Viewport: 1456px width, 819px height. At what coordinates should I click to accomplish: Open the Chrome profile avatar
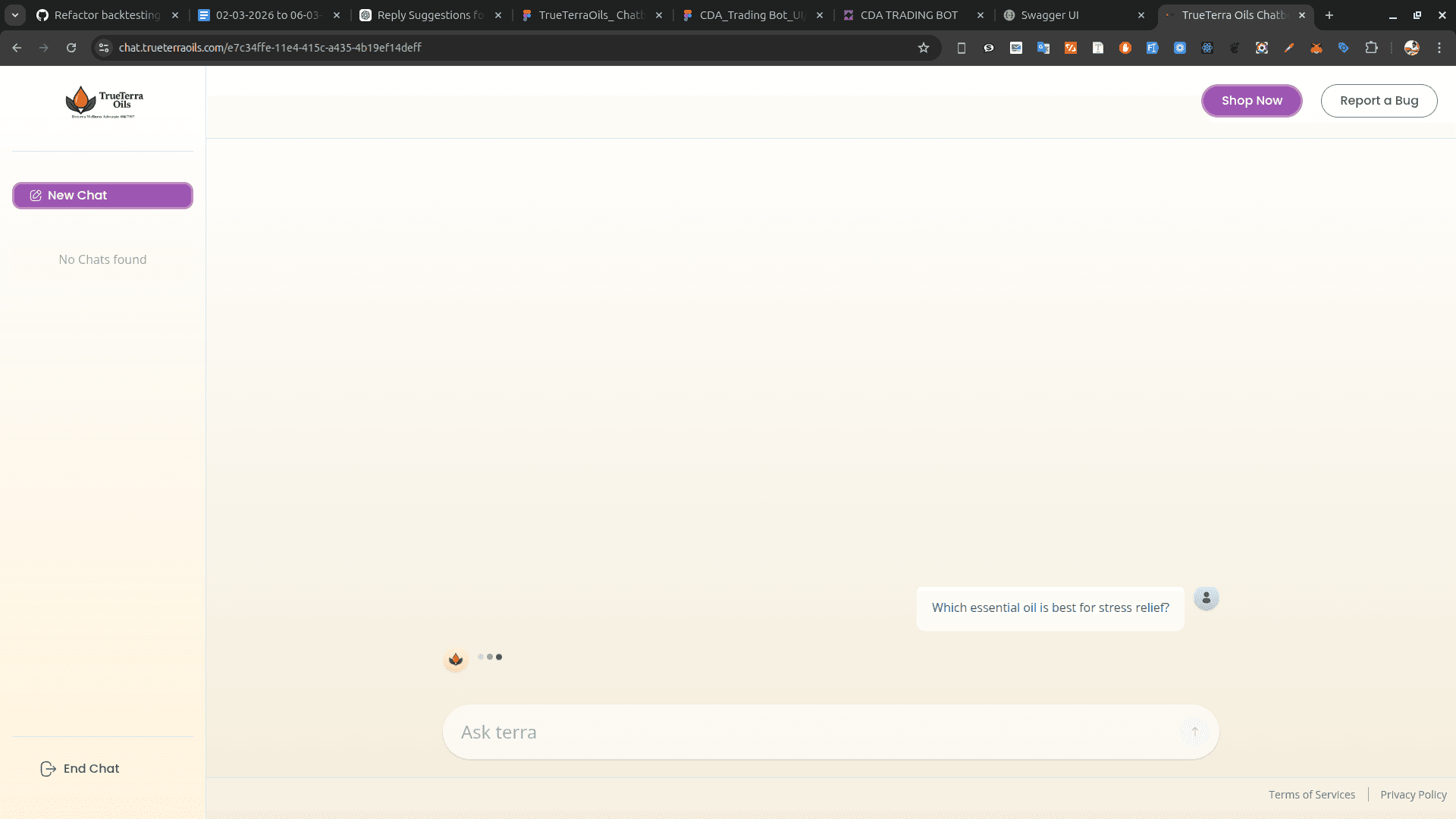pos(1411,48)
